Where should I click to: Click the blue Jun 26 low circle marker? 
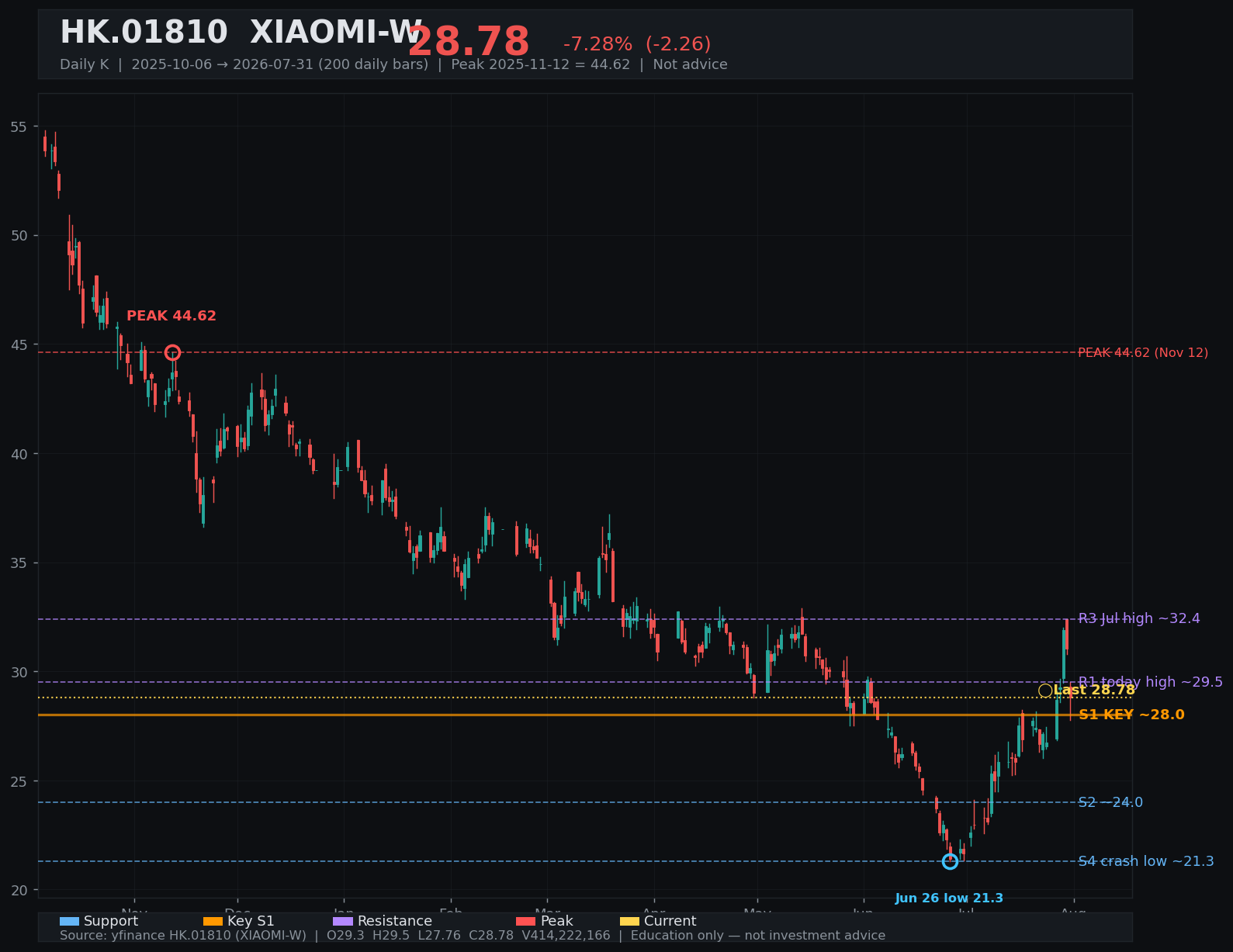coord(950,861)
